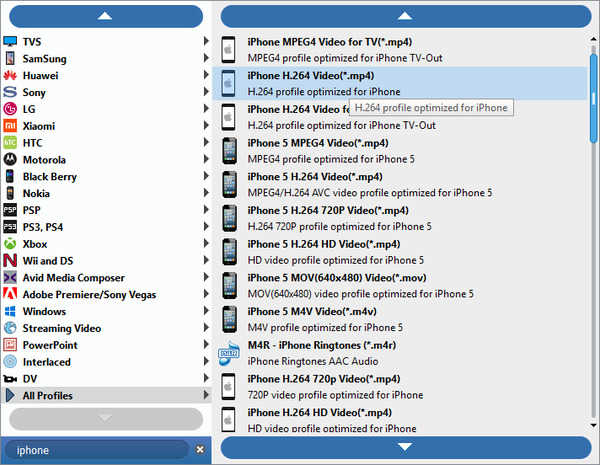The width and height of the screenshot is (600, 465).
Task: Click the Huawei logo icon
Action: (10, 75)
